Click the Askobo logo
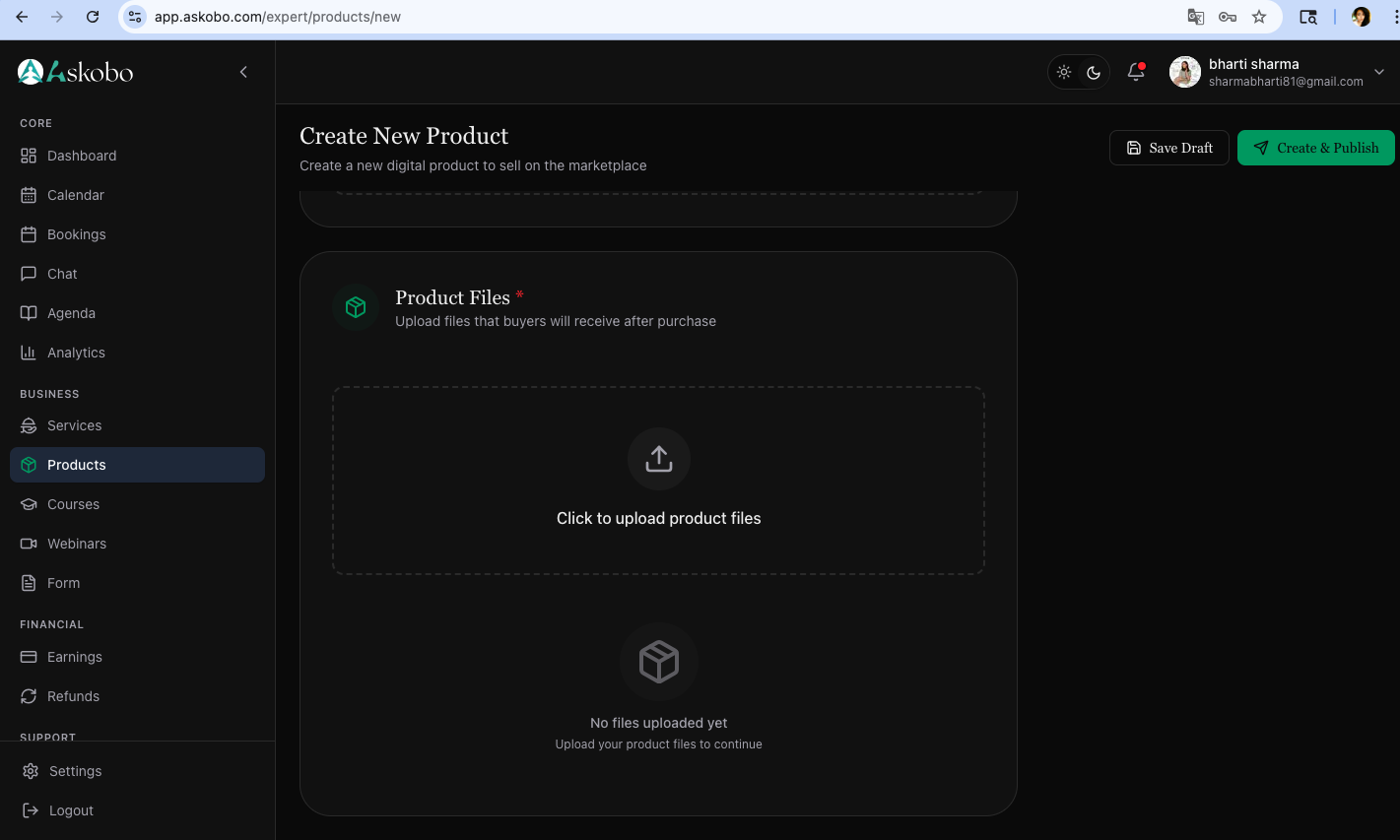This screenshot has width=1400, height=840. [x=76, y=72]
